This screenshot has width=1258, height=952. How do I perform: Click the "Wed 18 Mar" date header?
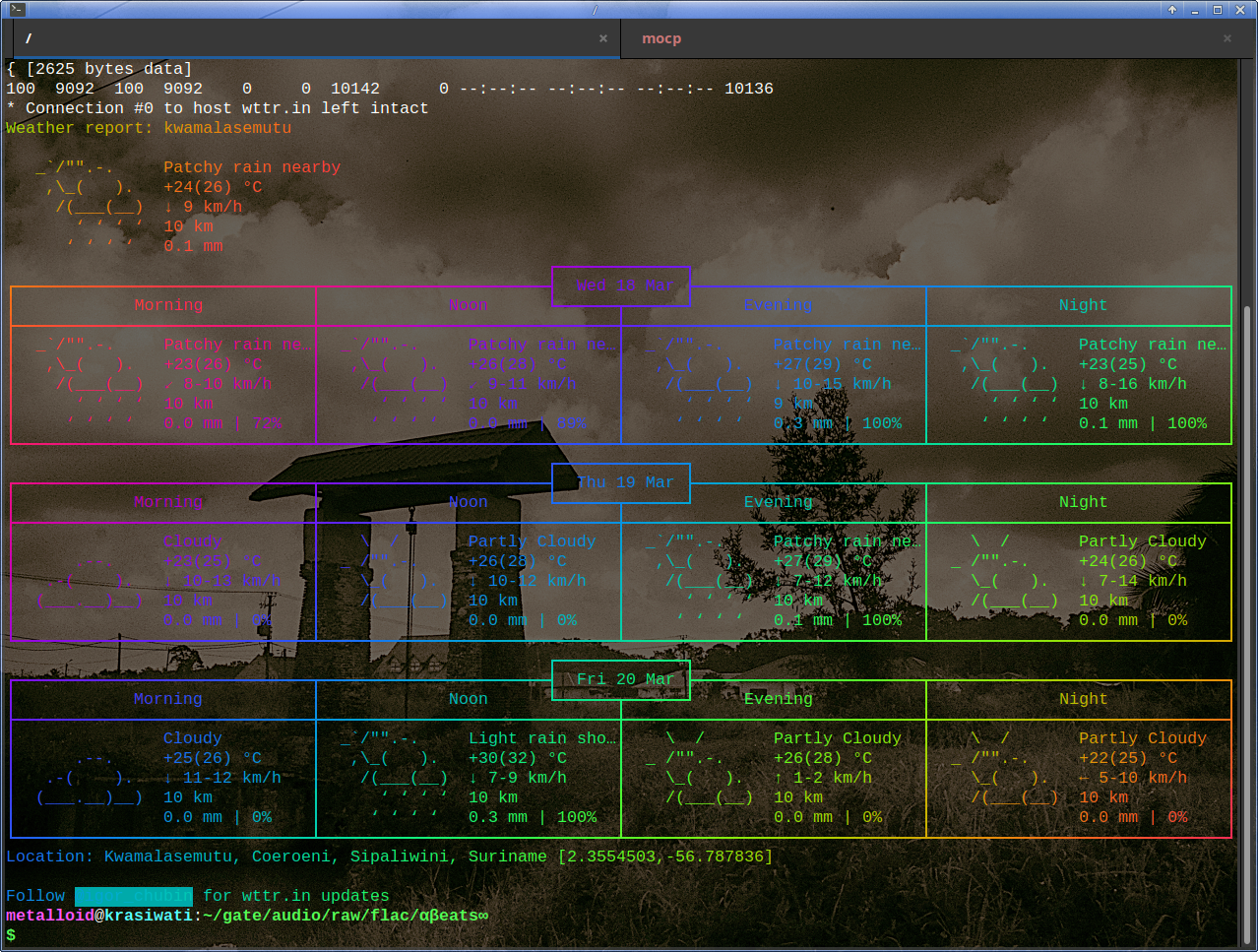pyautogui.click(x=621, y=286)
